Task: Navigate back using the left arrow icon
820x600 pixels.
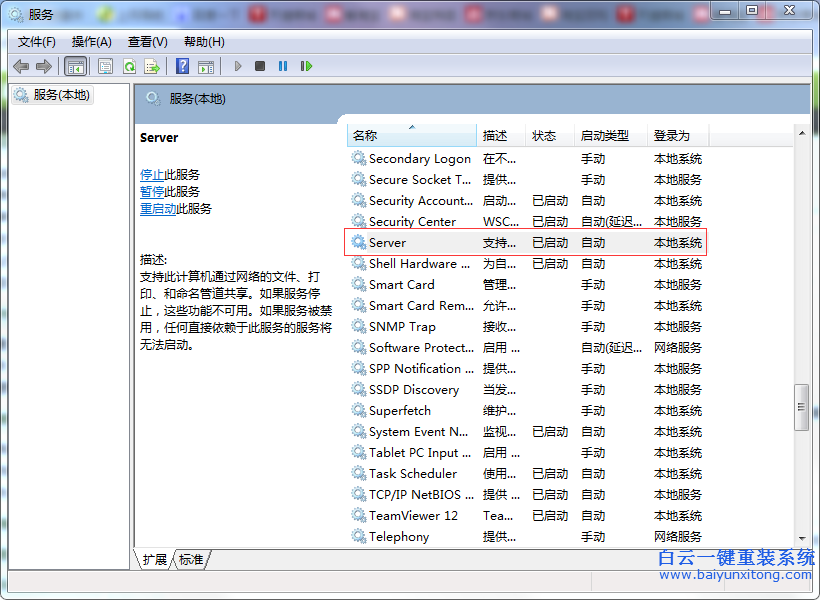Action: (20, 66)
